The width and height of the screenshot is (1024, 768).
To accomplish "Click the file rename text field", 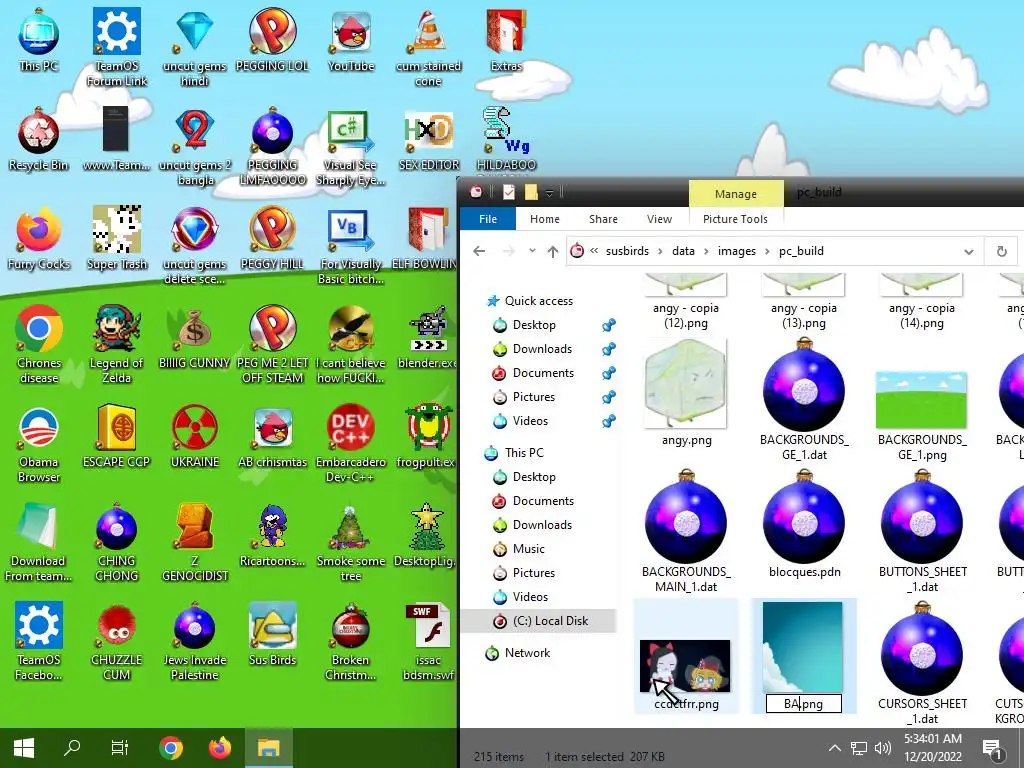I will coord(803,704).
